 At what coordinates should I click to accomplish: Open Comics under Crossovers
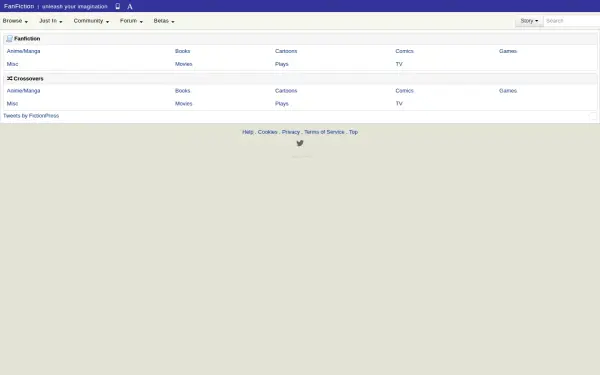404,91
